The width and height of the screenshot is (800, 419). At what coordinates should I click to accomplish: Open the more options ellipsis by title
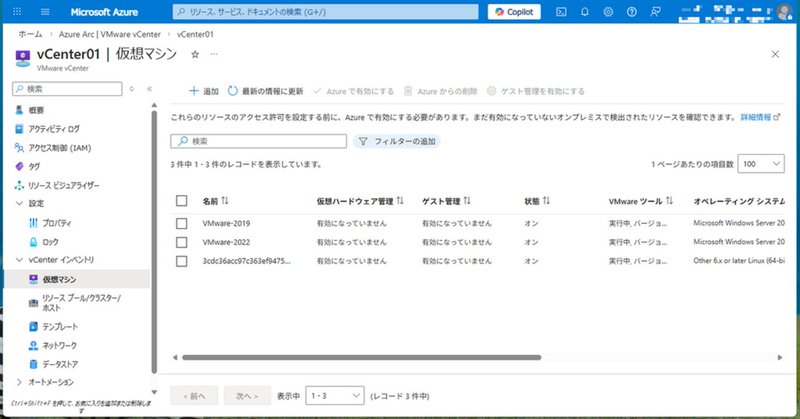point(214,54)
